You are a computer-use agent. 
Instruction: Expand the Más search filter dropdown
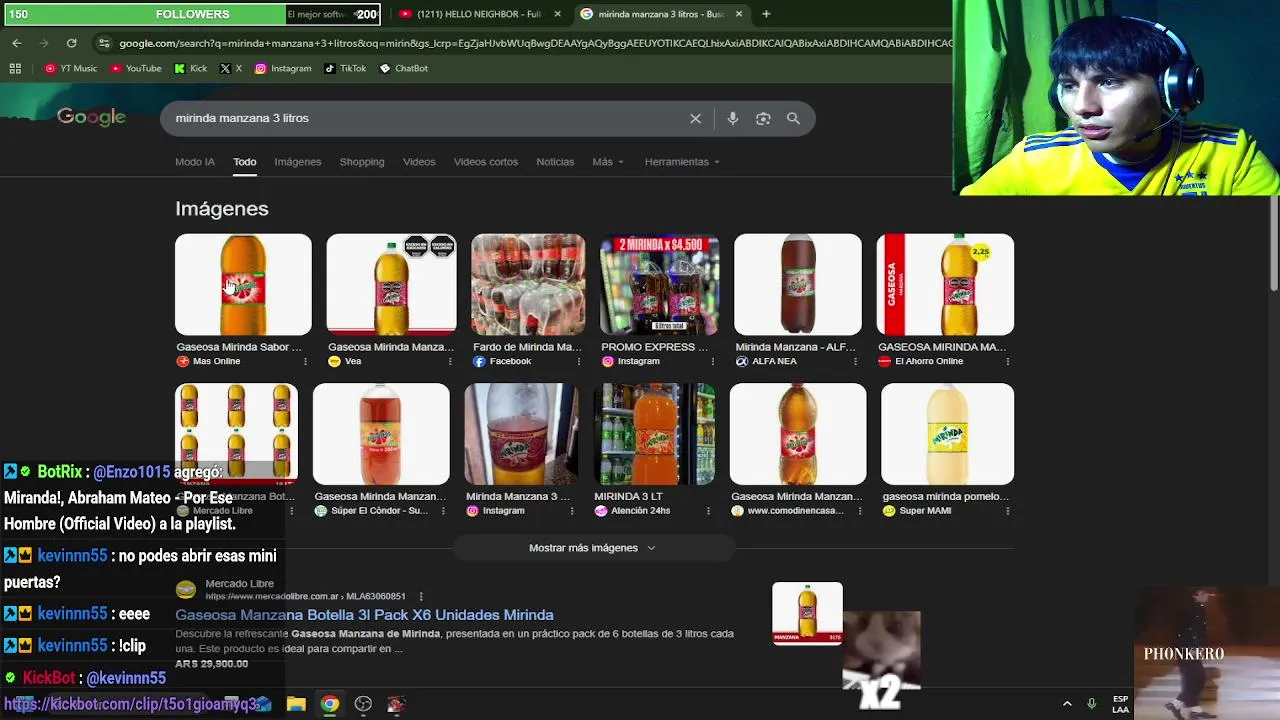point(607,162)
